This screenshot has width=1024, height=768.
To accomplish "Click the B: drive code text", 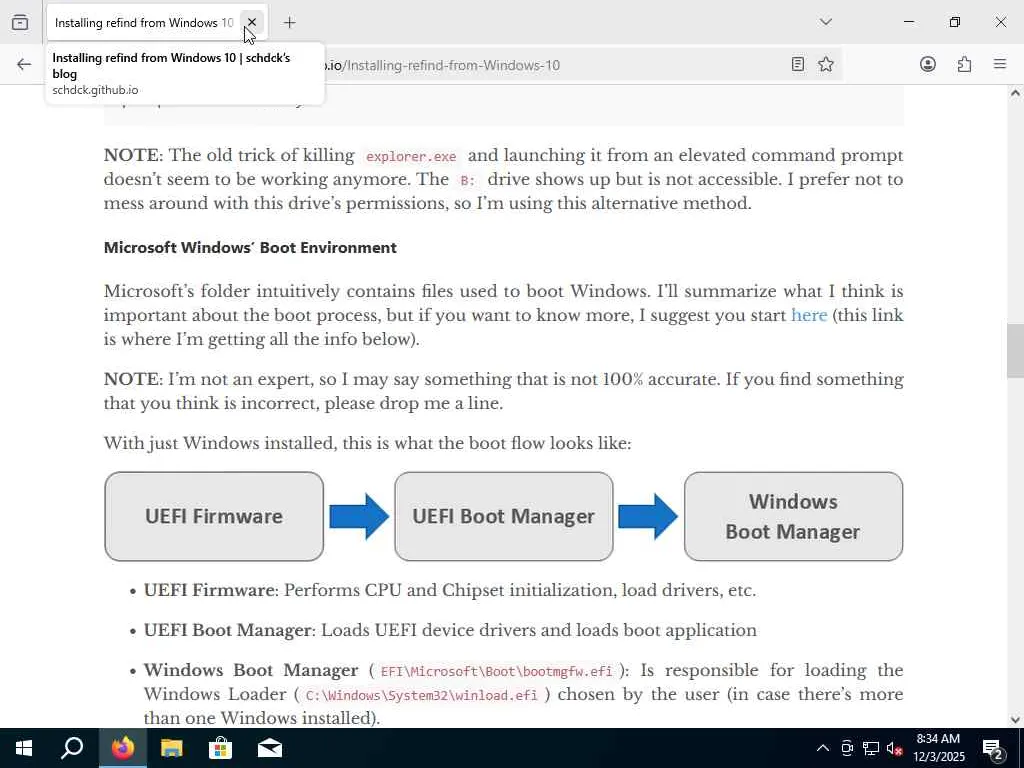I will pyautogui.click(x=468, y=181).
